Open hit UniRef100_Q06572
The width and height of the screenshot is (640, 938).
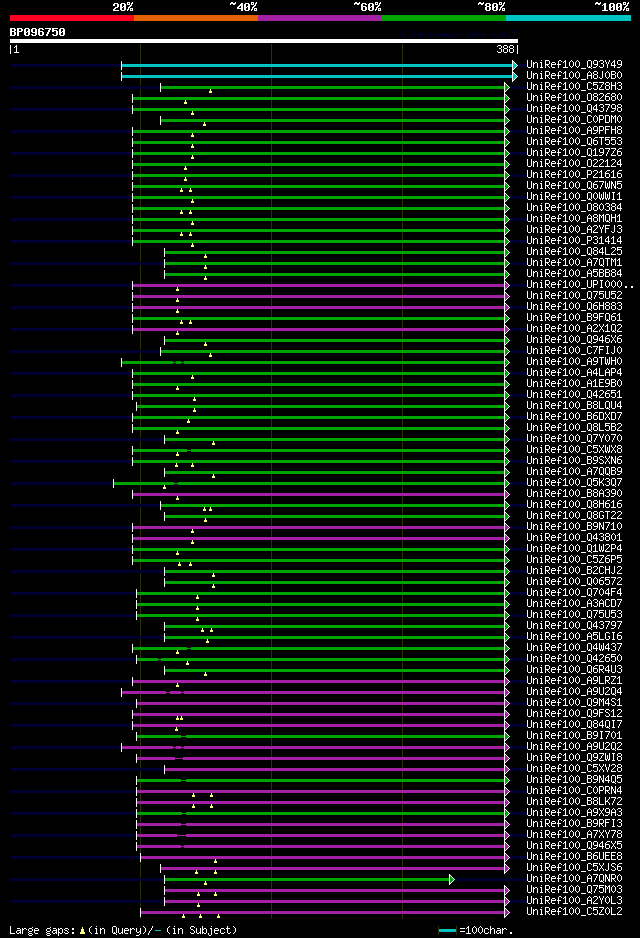(574, 581)
